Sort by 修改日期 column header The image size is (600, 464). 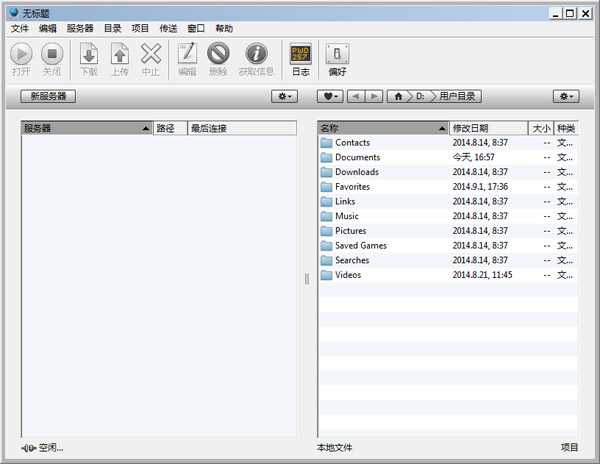487,128
